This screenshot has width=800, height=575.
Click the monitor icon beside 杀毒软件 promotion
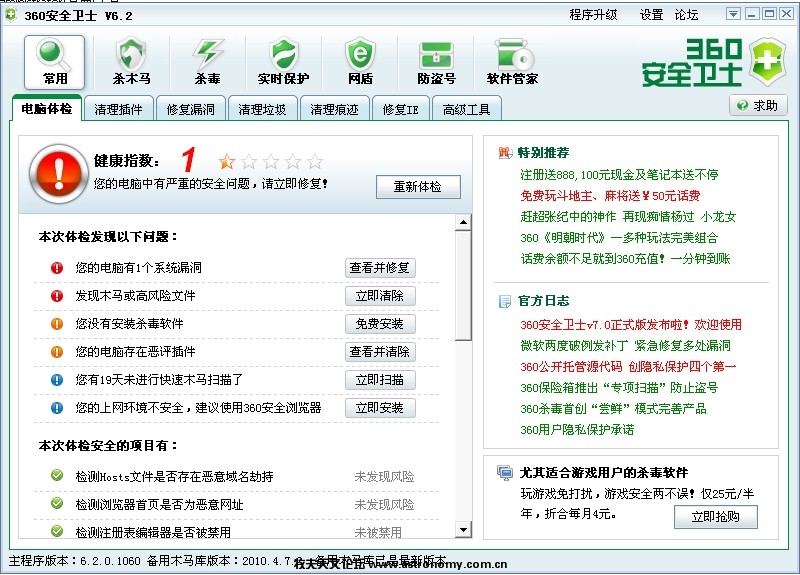point(505,473)
